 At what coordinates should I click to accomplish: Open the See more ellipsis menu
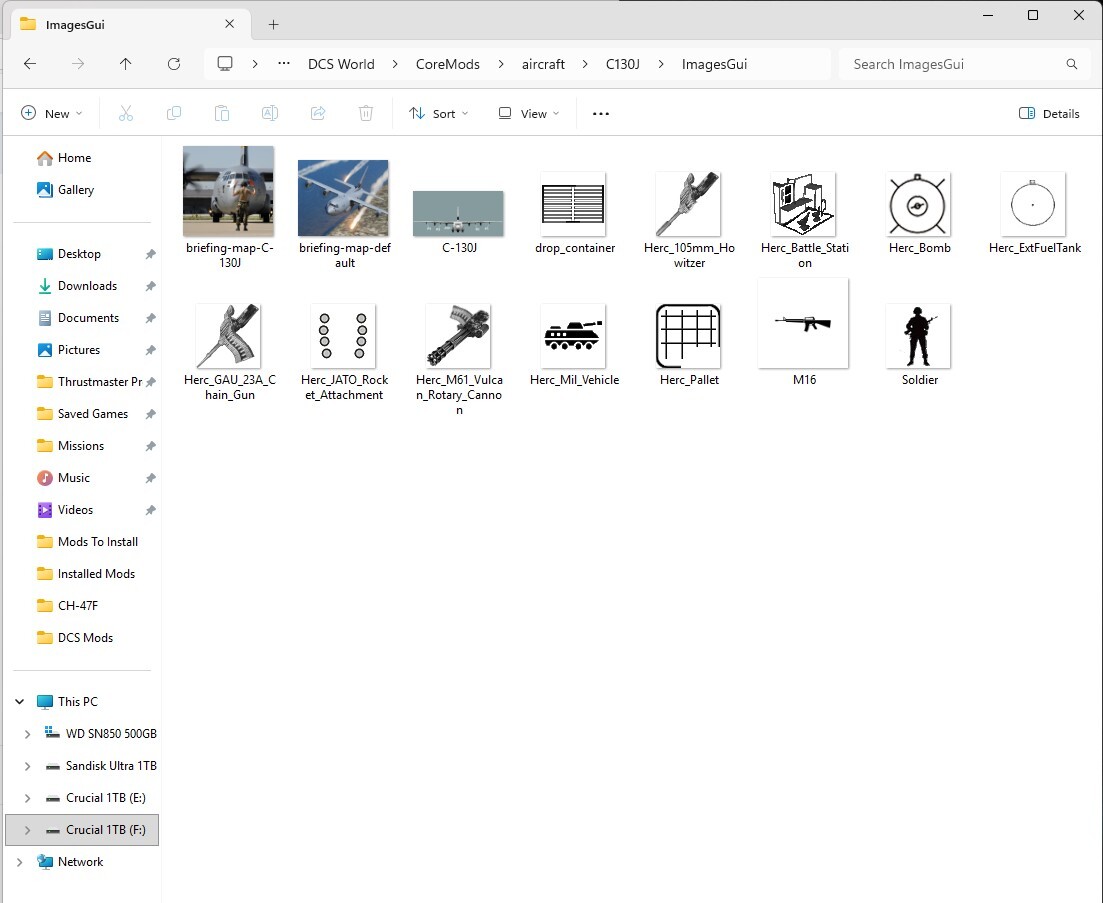click(601, 113)
